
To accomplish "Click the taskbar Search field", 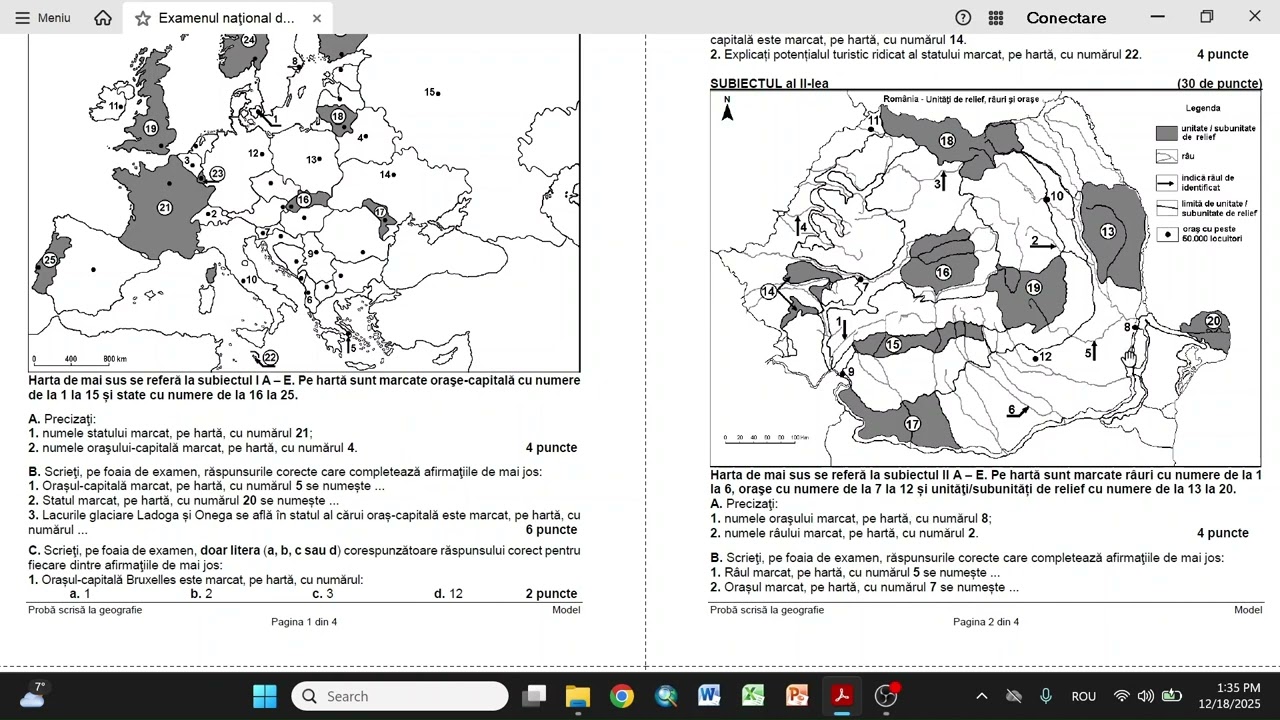I will tap(400, 696).
